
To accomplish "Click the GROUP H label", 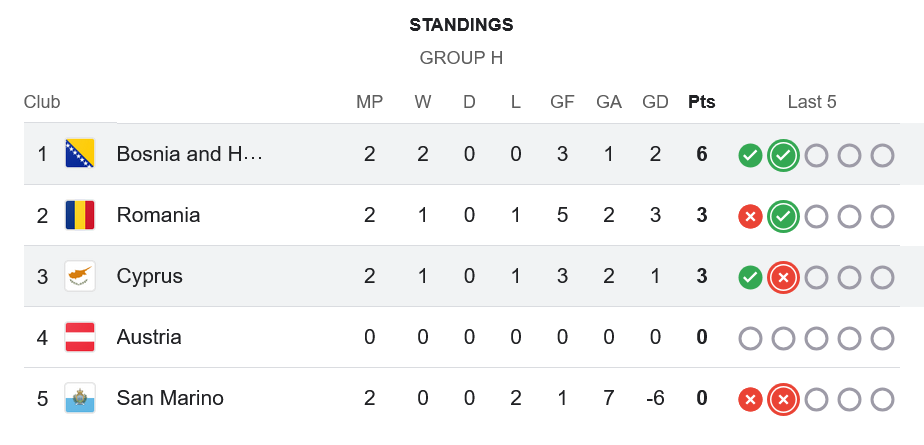I will point(461,58).
